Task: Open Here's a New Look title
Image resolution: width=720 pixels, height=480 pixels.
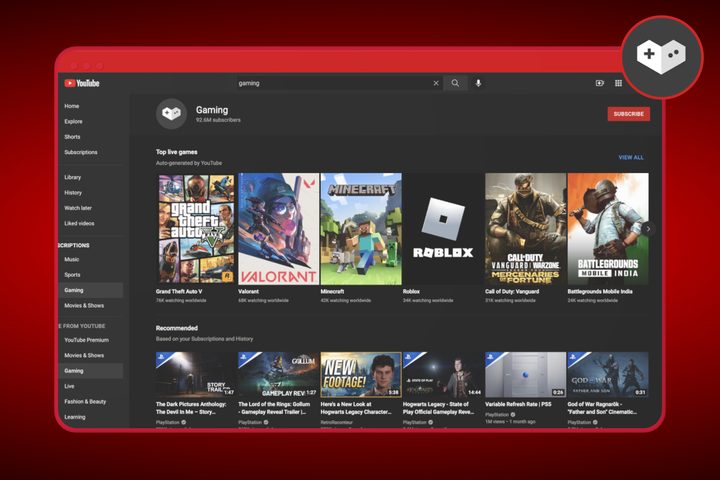Action: [356, 408]
